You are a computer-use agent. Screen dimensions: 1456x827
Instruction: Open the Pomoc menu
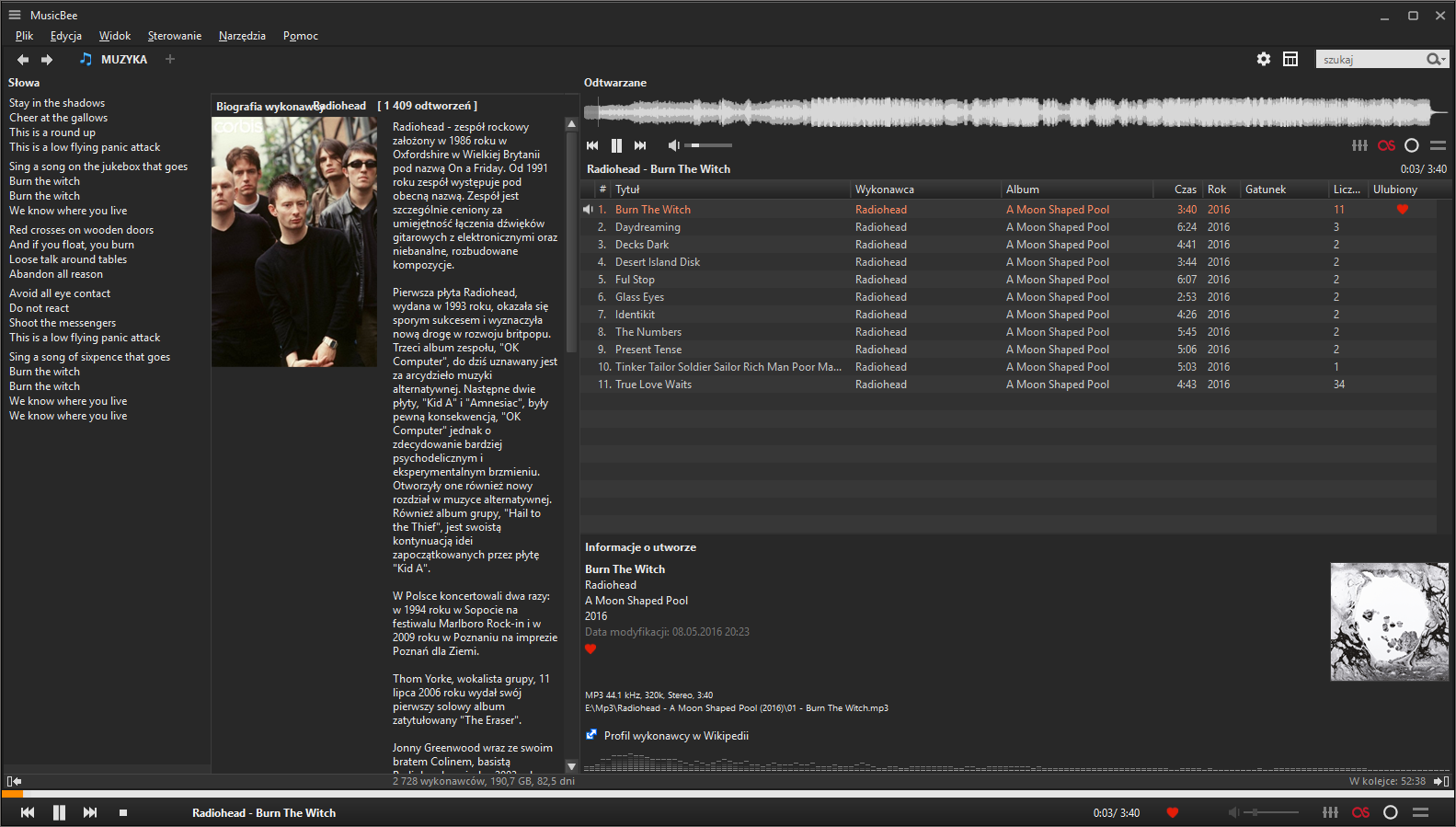coord(301,36)
